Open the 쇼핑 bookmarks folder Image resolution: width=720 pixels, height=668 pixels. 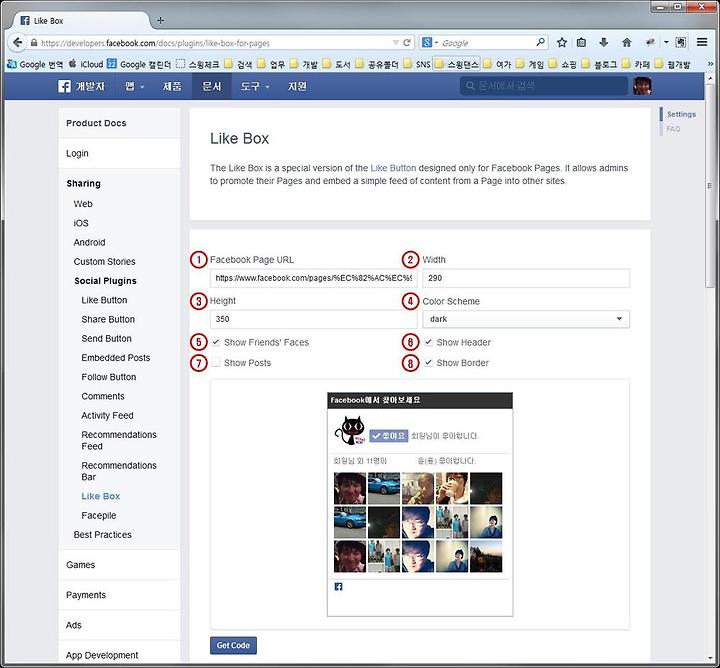[563, 64]
